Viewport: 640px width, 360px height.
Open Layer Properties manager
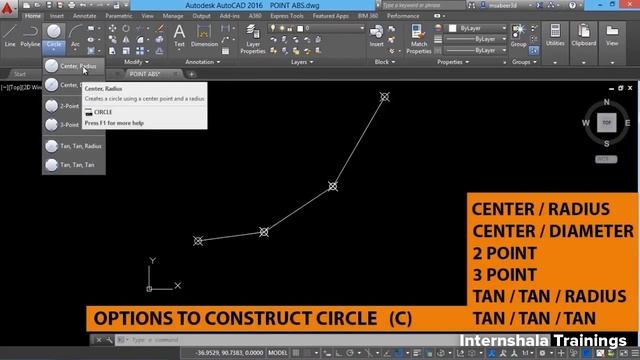pyautogui.click(x=253, y=39)
